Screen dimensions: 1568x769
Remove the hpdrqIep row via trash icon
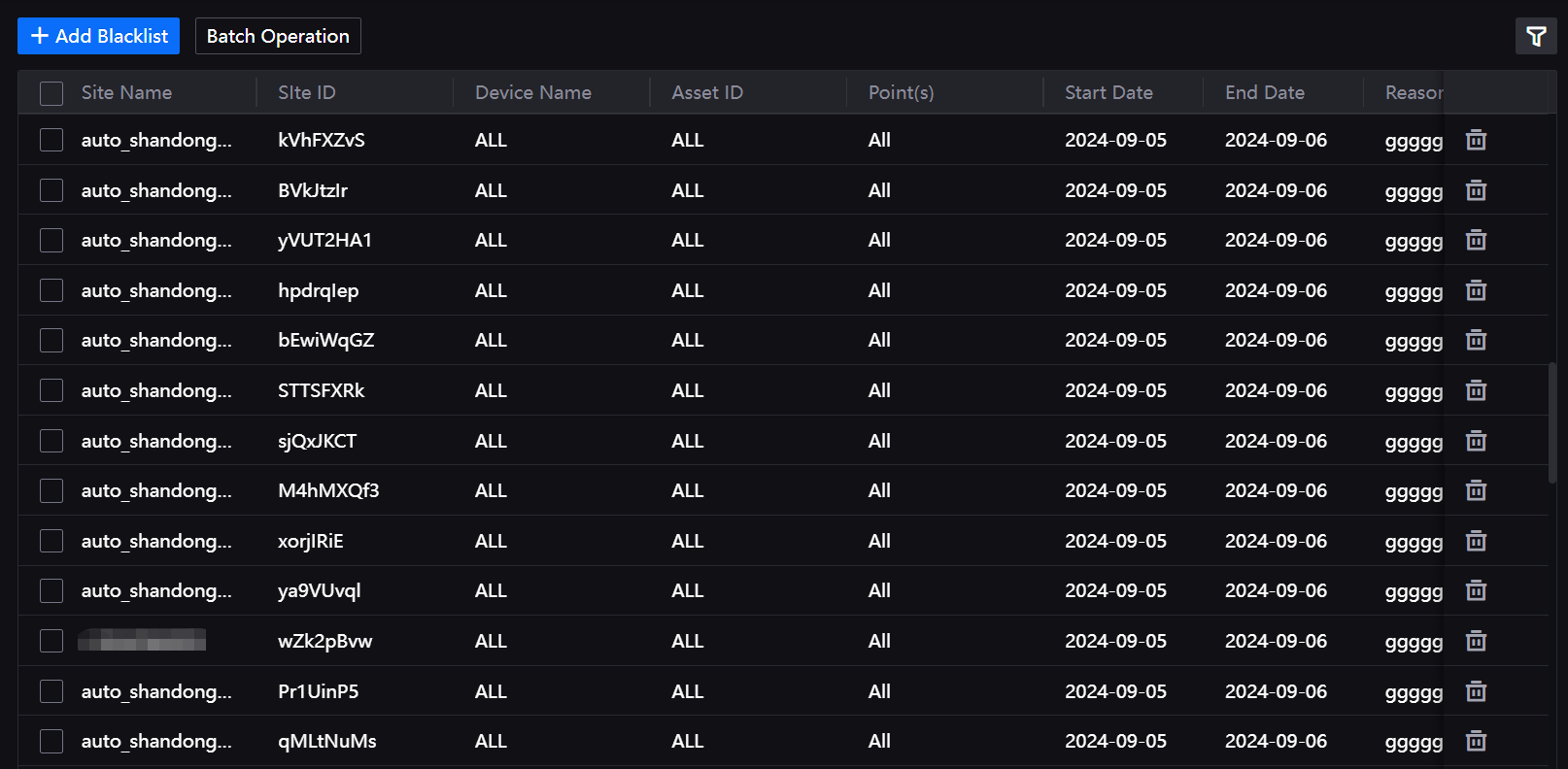tap(1476, 290)
